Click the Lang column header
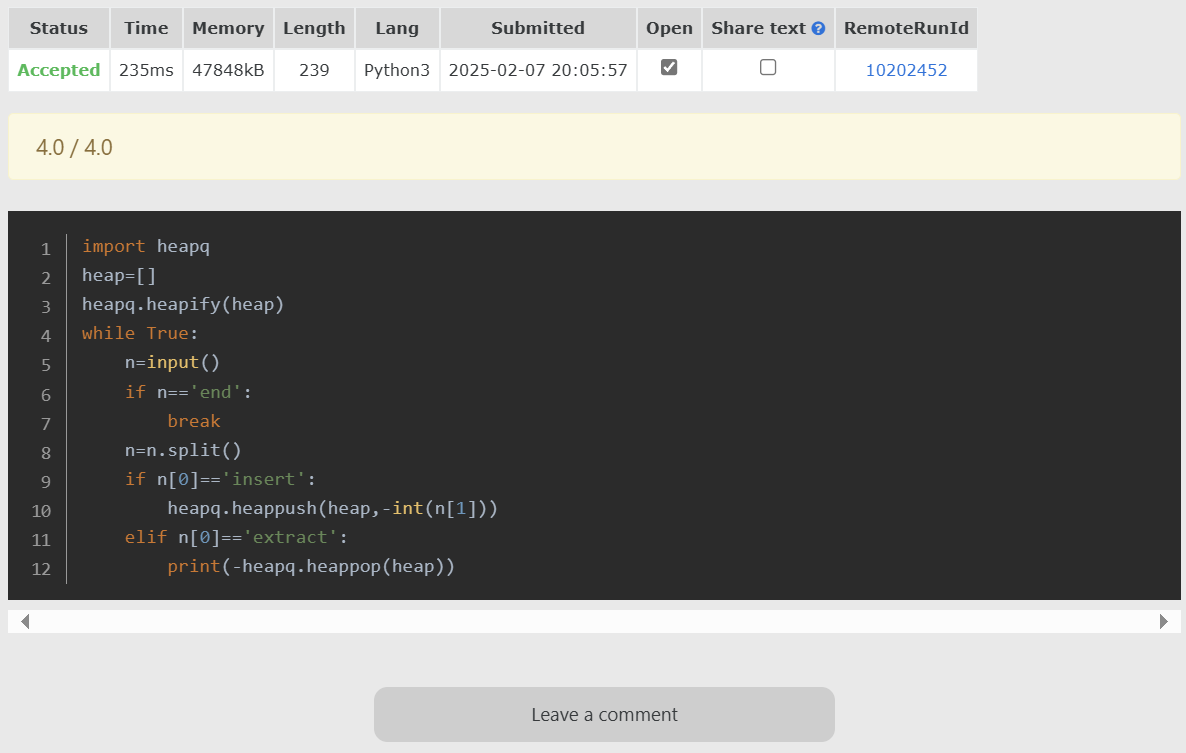 (397, 28)
